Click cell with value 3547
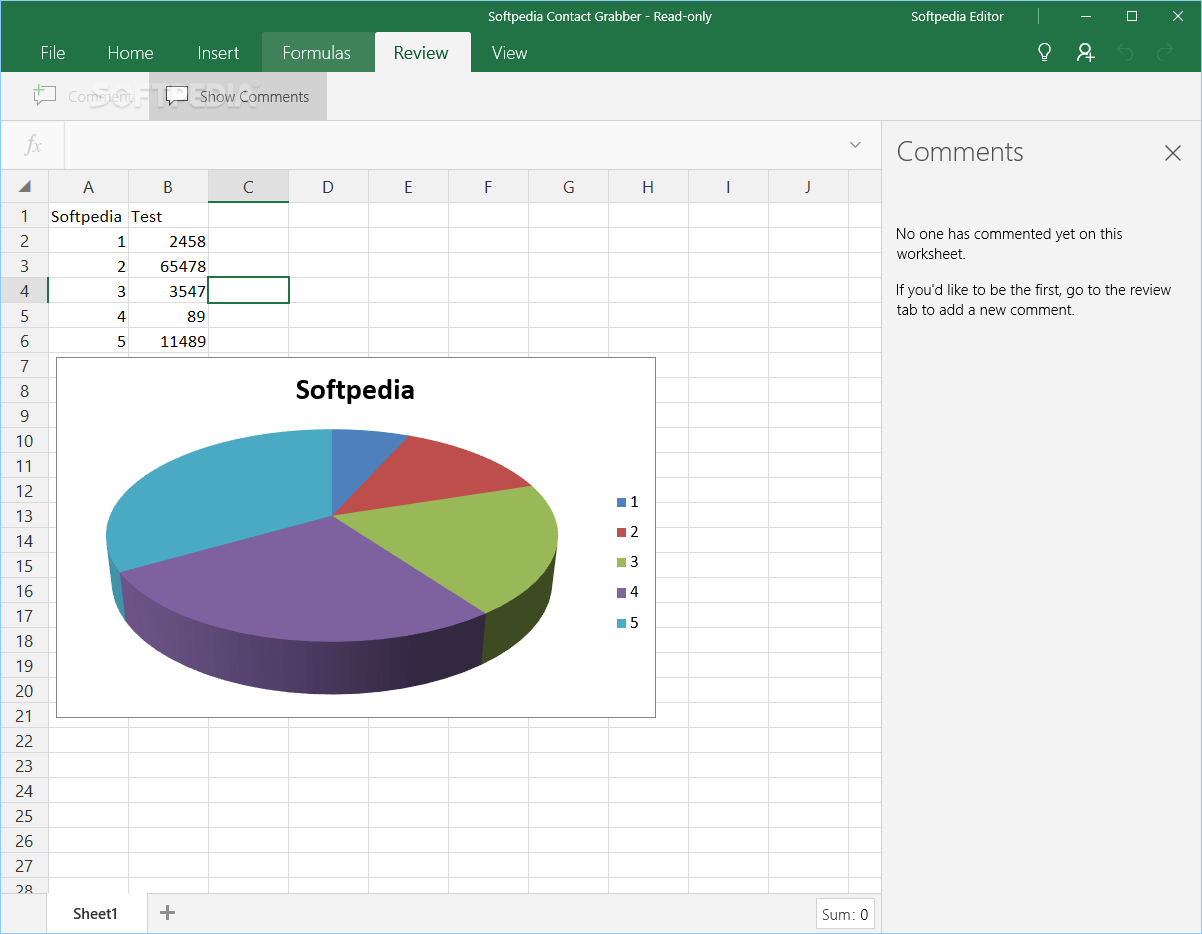 pyautogui.click(x=168, y=291)
